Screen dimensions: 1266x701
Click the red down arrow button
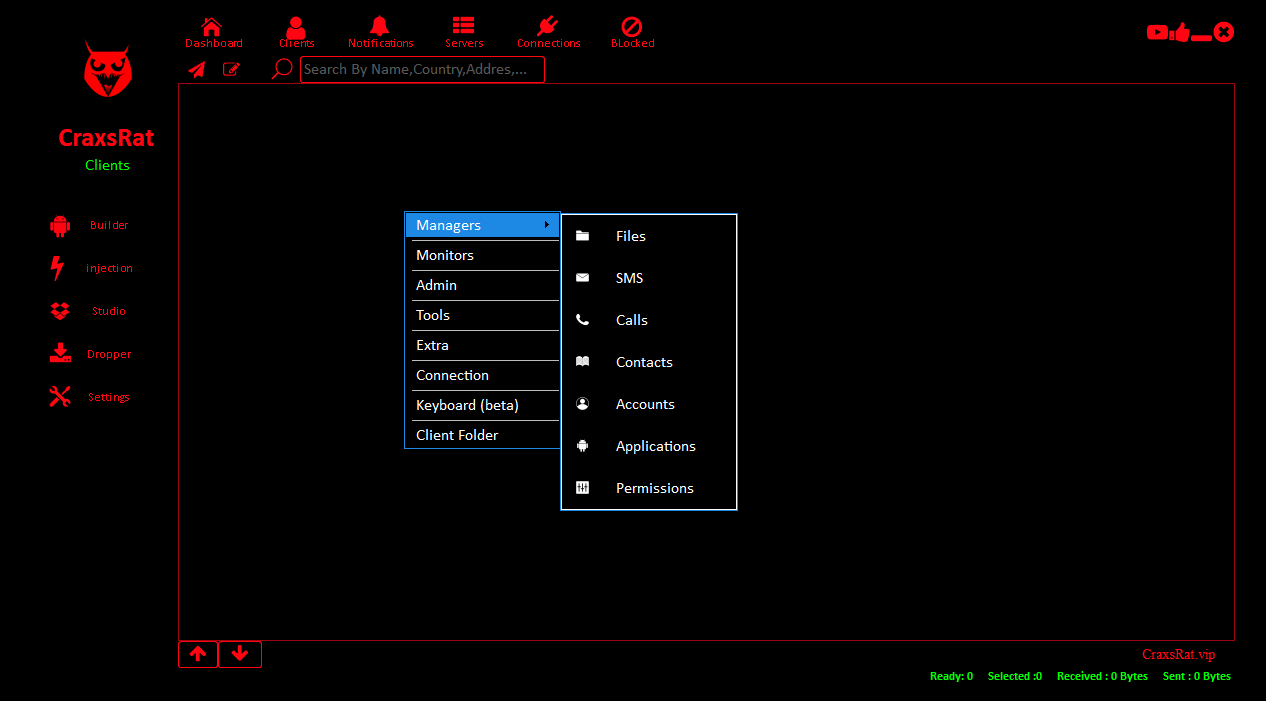pos(240,654)
